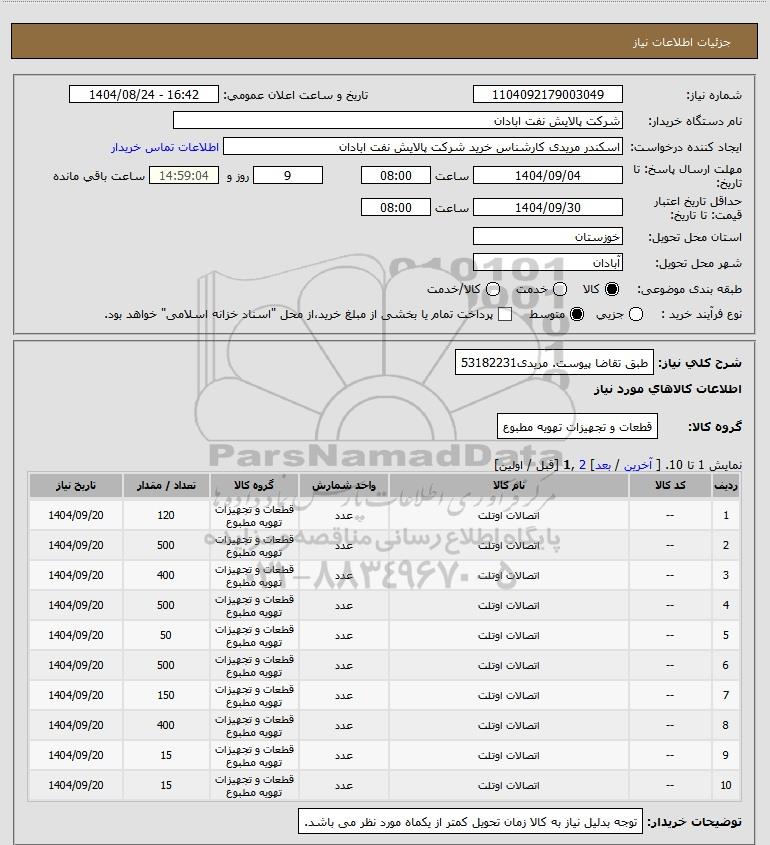Image resolution: width=770 pixels, height=845 pixels.
Task: Click quantity 120 in row 1
Action: pyautogui.click(x=166, y=515)
